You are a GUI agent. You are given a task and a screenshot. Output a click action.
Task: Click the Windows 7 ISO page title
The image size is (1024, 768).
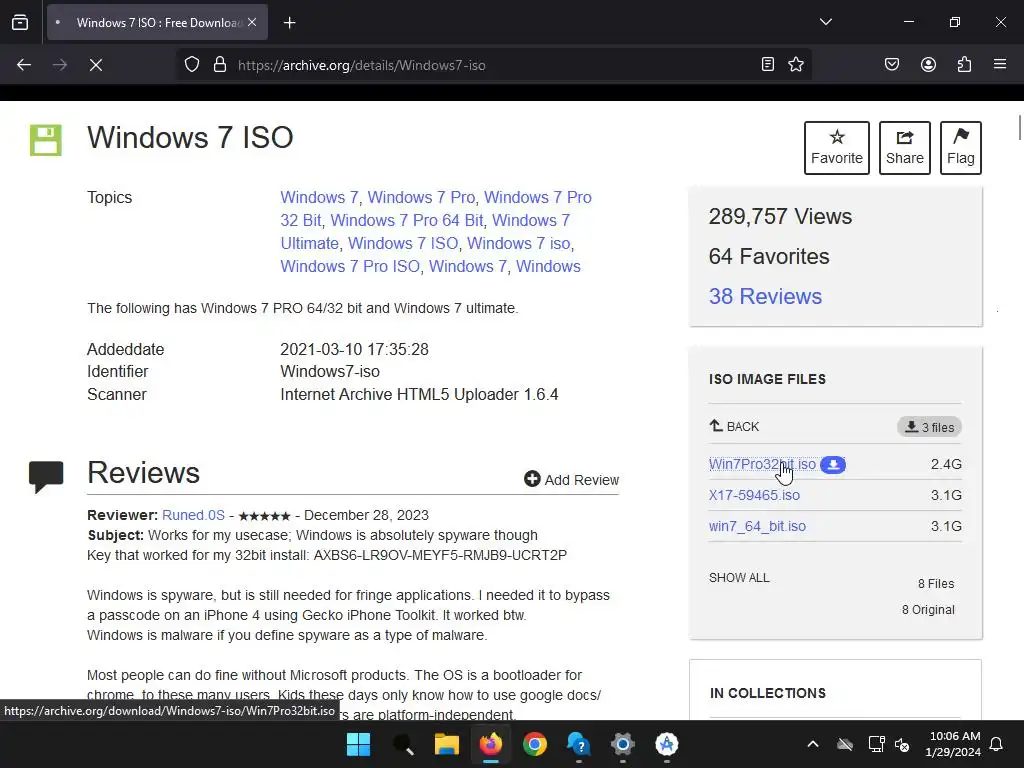pyautogui.click(x=190, y=138)
